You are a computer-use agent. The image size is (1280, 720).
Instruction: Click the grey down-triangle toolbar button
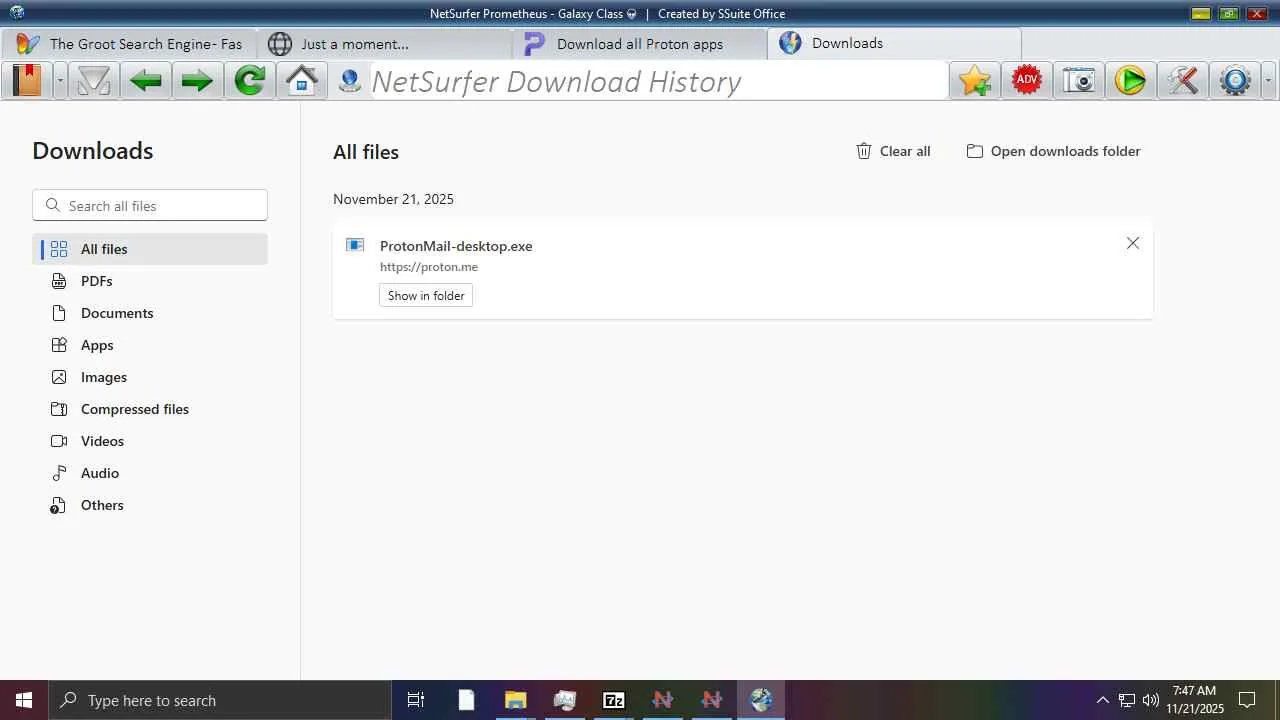94,80
